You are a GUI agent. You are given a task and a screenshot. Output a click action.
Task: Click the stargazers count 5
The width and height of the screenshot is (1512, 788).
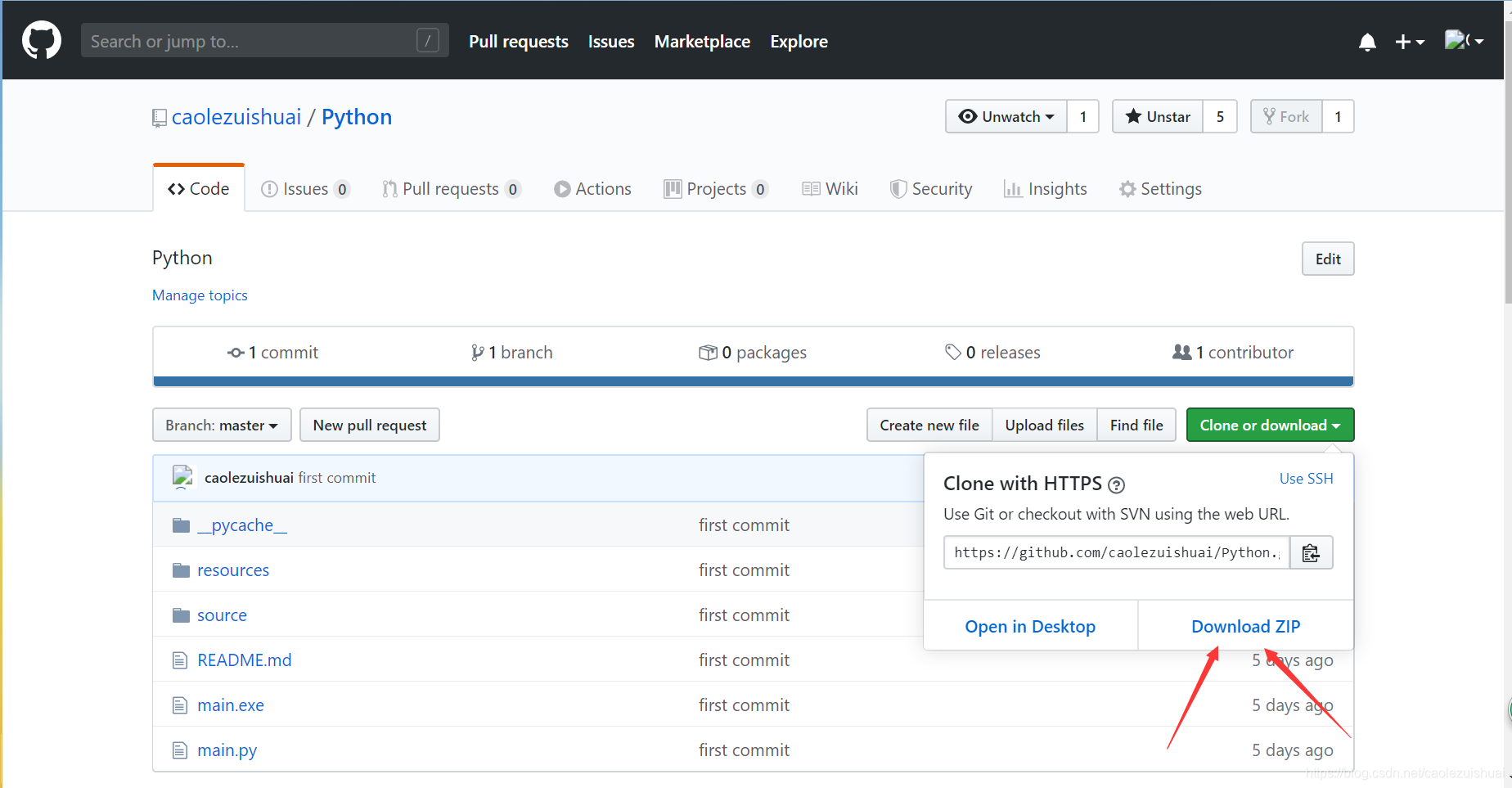[1220, 116]
